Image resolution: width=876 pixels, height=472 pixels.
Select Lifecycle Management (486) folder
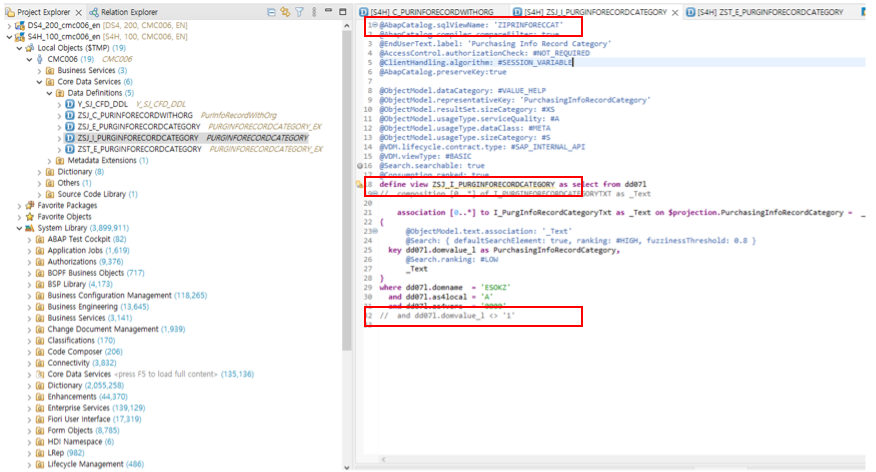(x=96, y=464)
